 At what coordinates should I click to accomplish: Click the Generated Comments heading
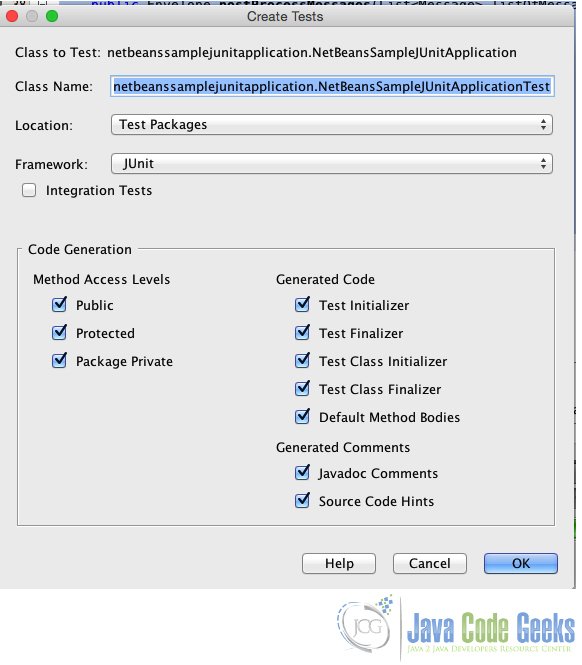pos(343,447)
